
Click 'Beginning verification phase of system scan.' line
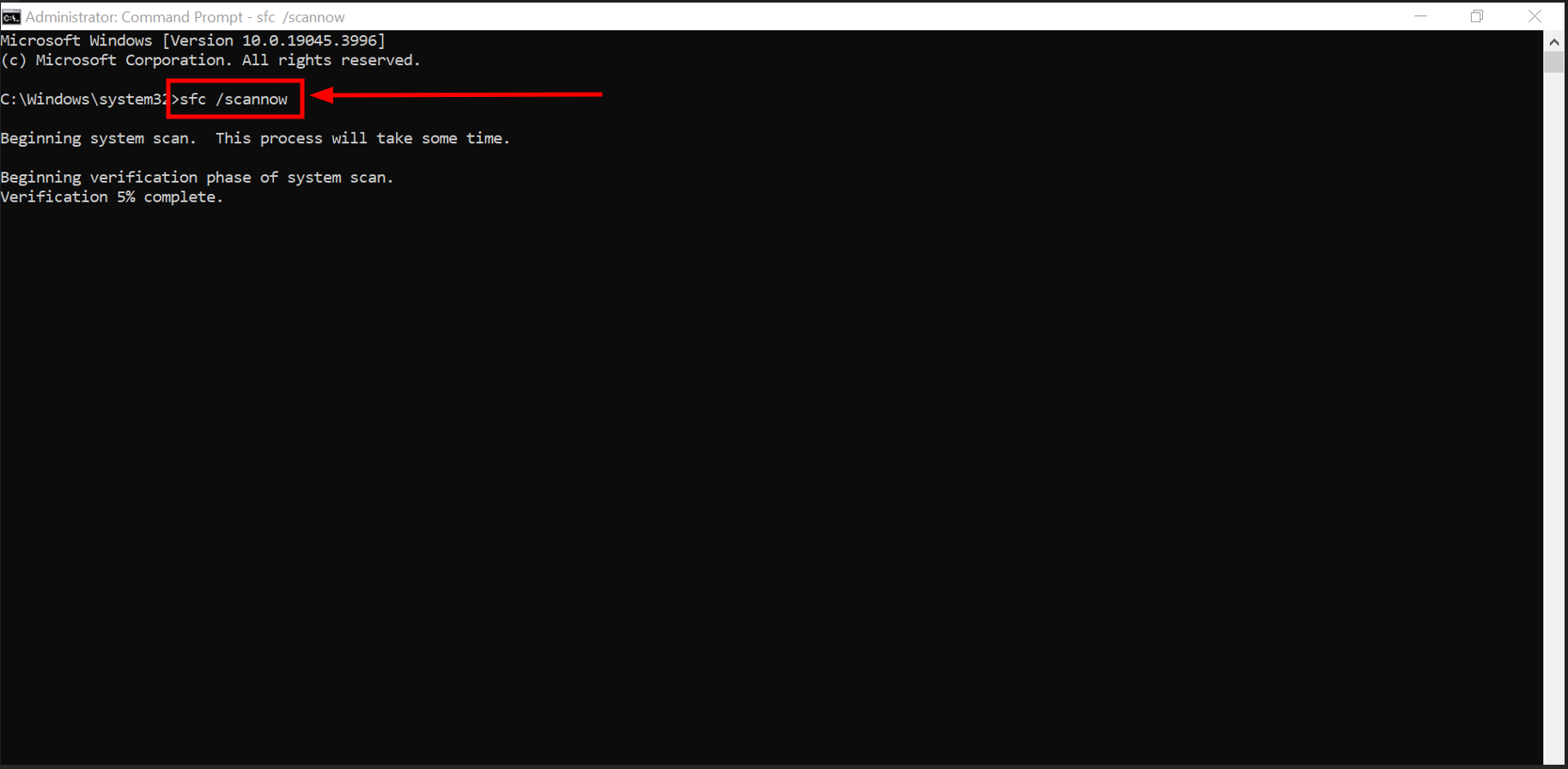pyautogui.click(x=198, y=178)
